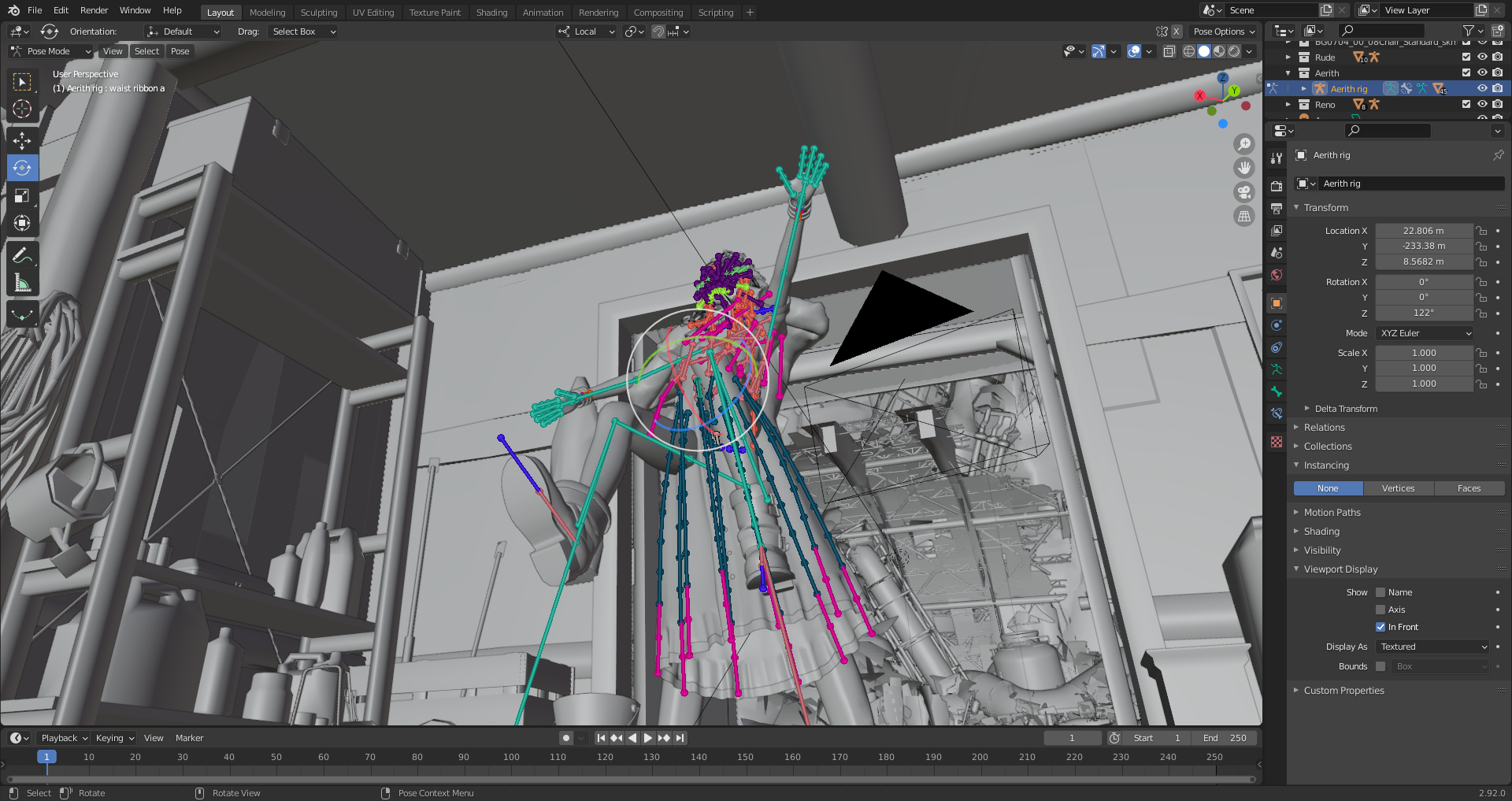Click the zoom magnifier viewport icon
This screenshot has width=1512, height=801.
(x=1244, y=144)
